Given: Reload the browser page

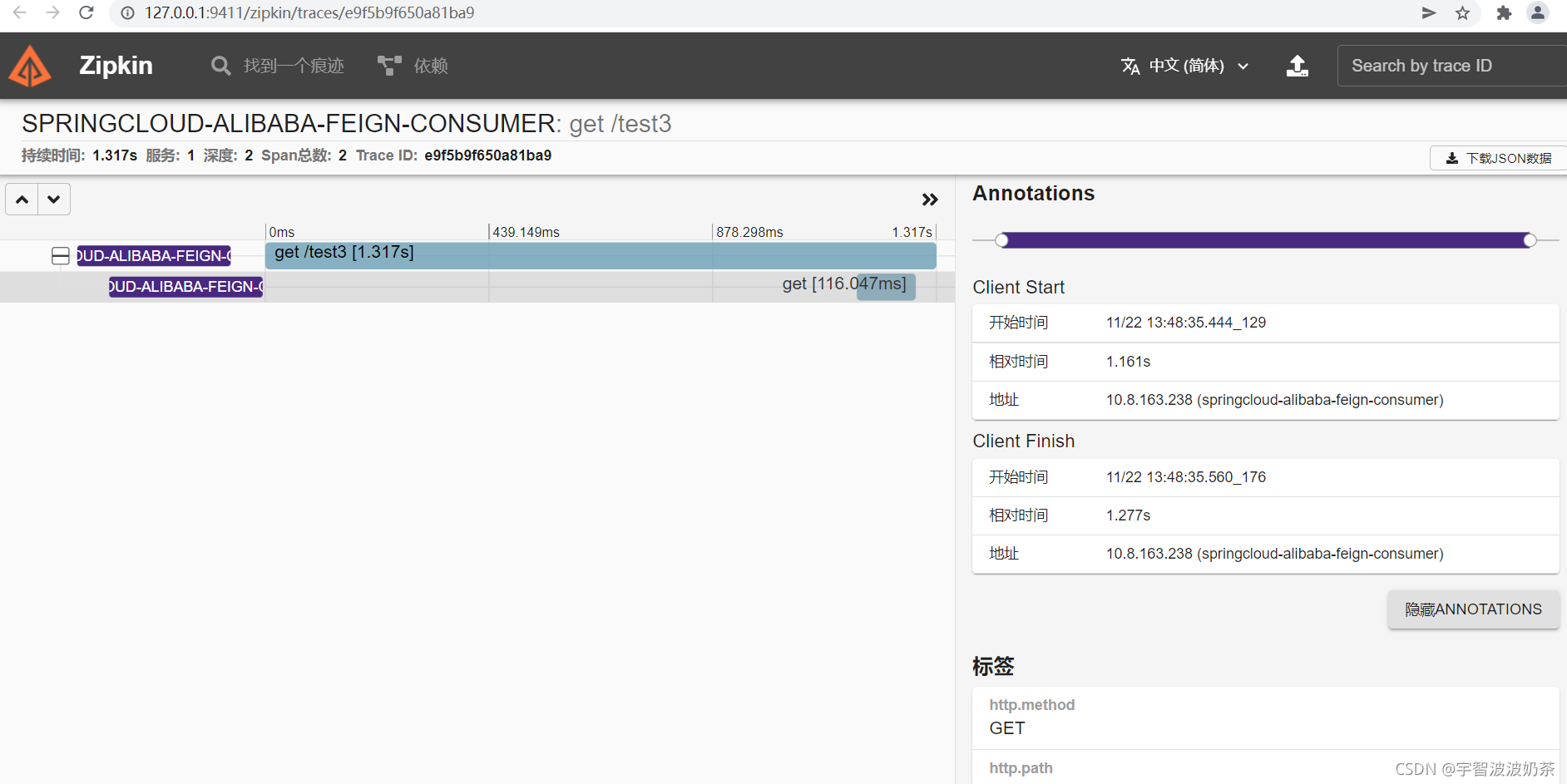Looking at the screenshot, I should coord(87,12).
